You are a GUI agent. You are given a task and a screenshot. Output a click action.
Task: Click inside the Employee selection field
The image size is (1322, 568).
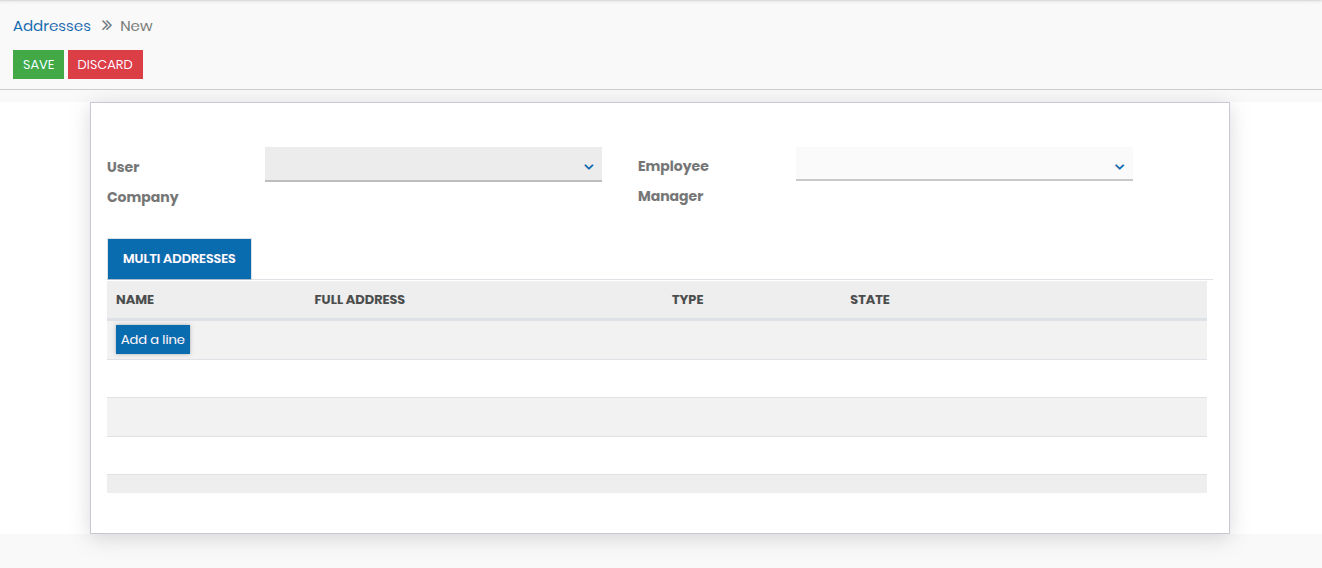click(950, 165)
